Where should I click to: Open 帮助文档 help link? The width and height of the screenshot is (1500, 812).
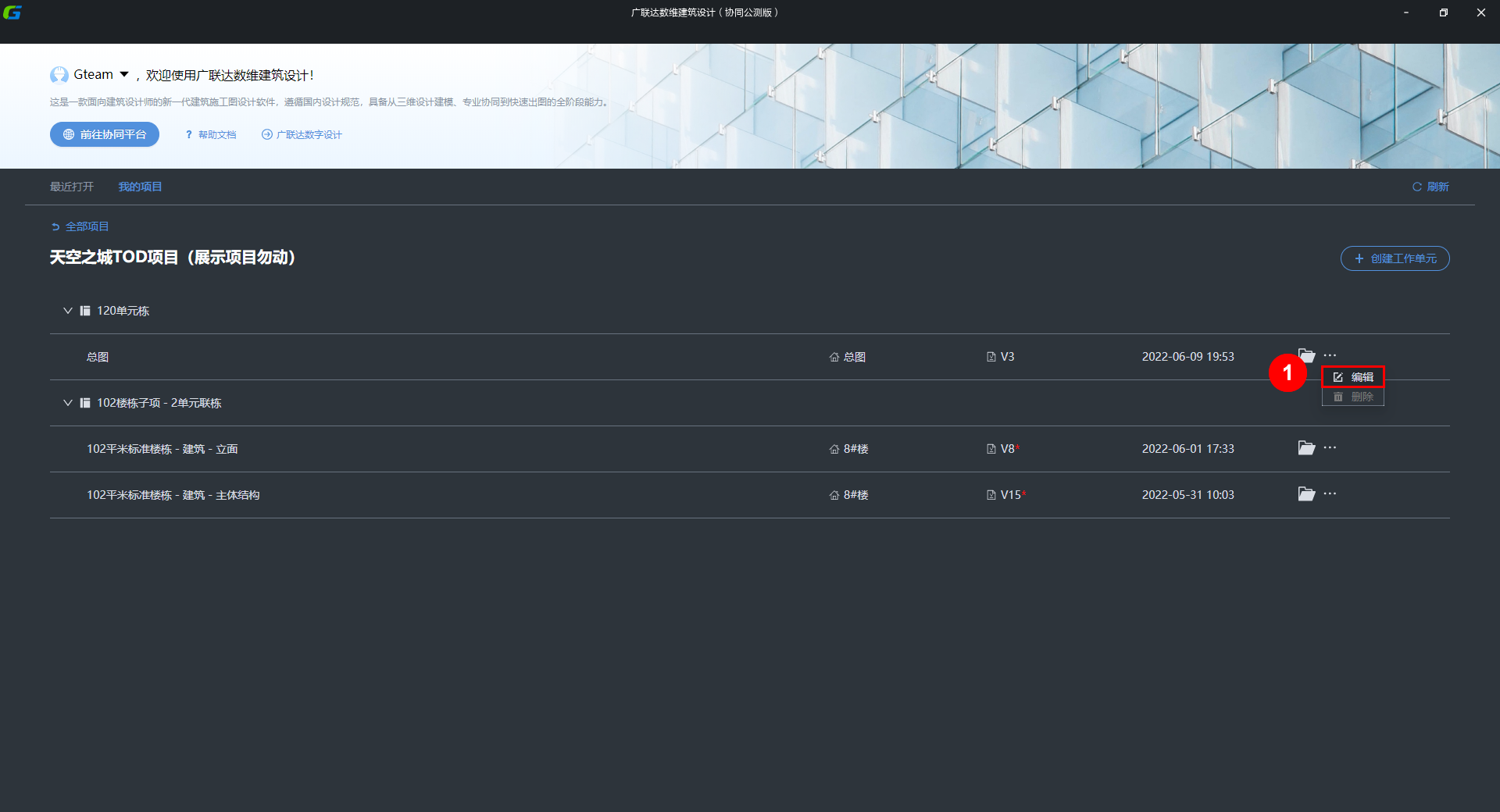211,134
